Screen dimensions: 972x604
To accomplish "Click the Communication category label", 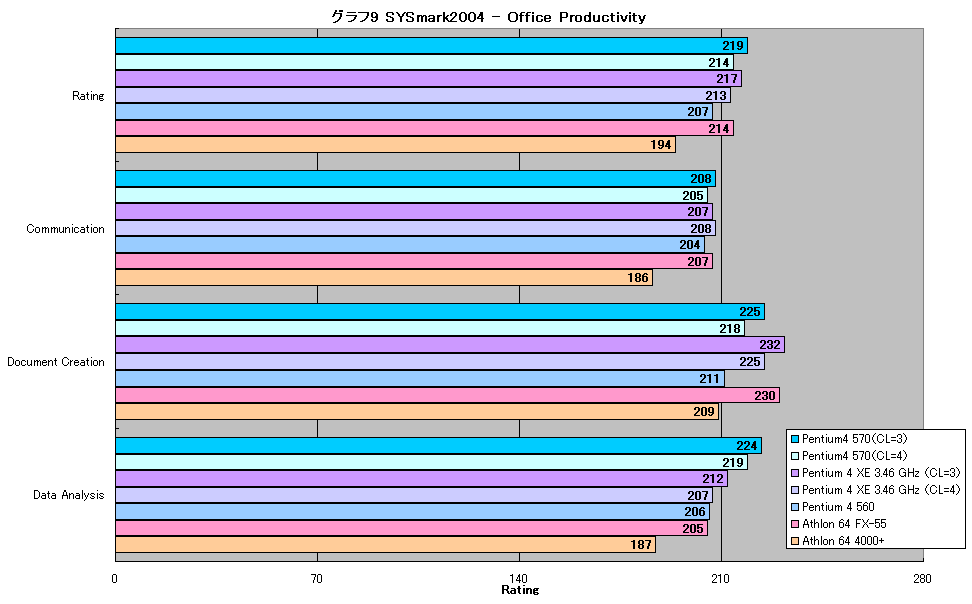I will click(x=65, y=229).
